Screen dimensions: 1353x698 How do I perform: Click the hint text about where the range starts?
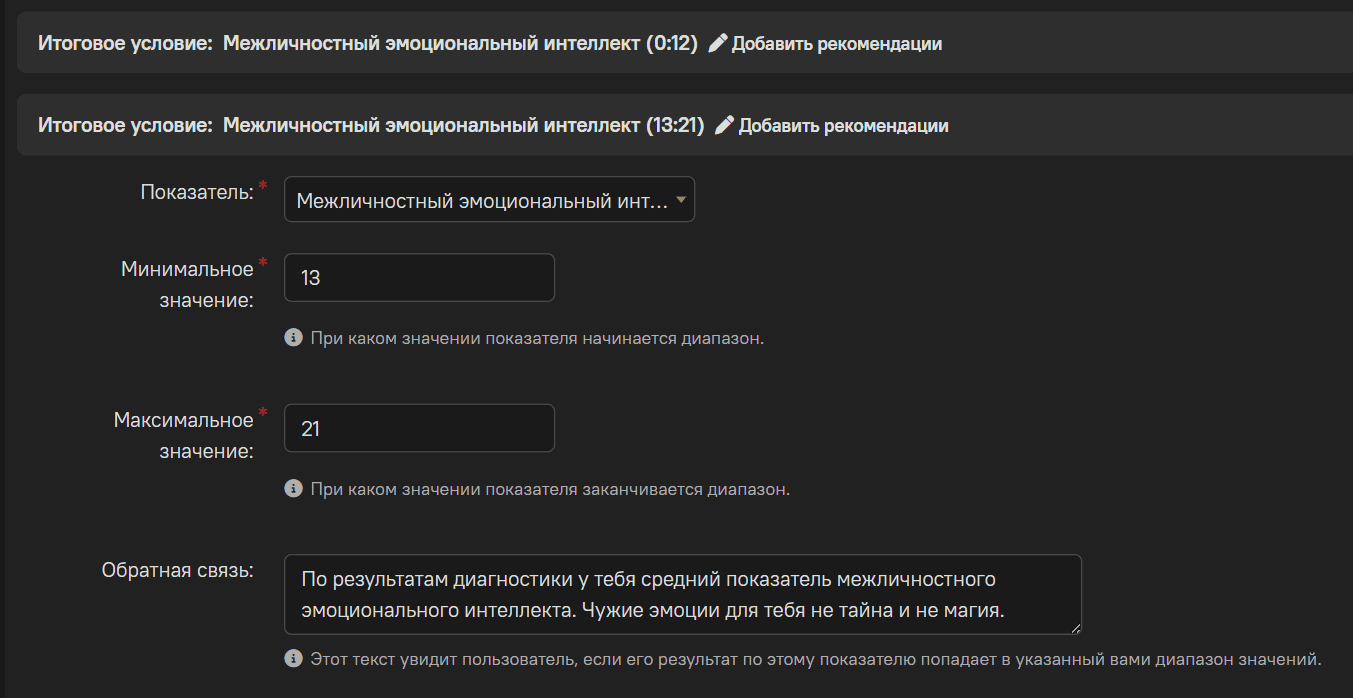click(537, 338)
